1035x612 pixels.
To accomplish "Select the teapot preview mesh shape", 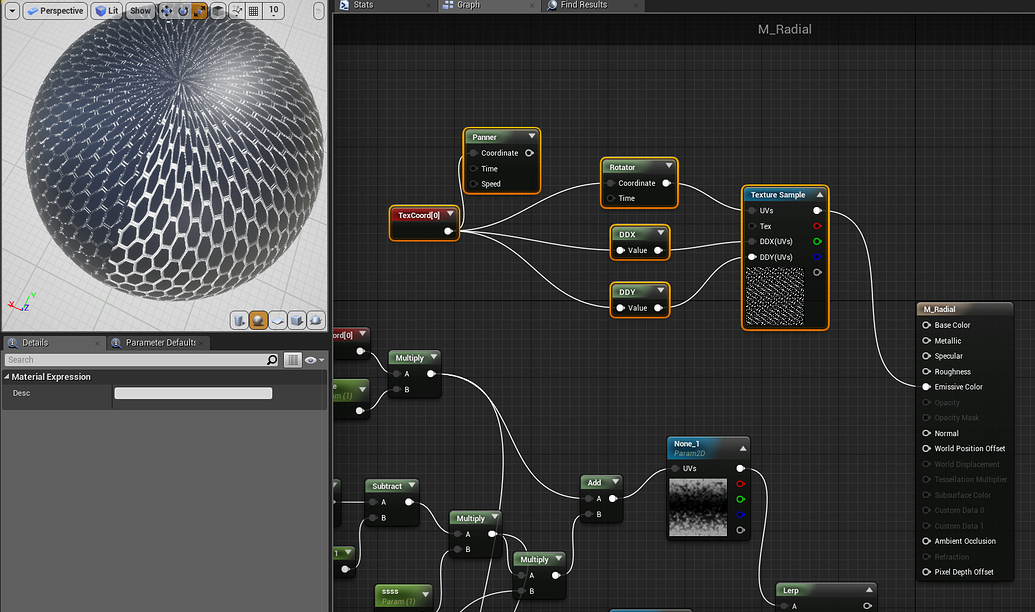I will 315,319.
